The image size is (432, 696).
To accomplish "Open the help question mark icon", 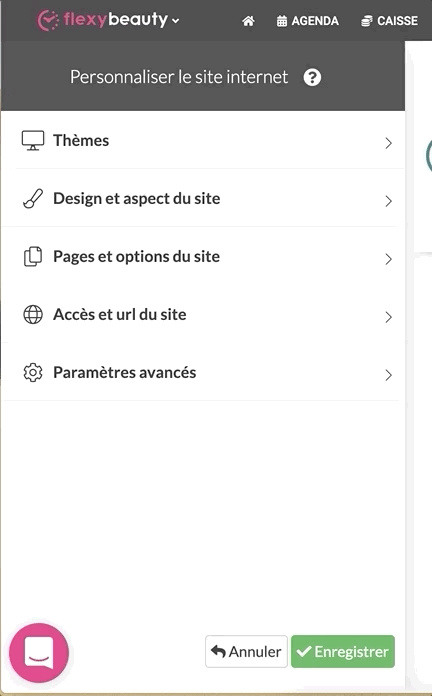I will [312, 77].
